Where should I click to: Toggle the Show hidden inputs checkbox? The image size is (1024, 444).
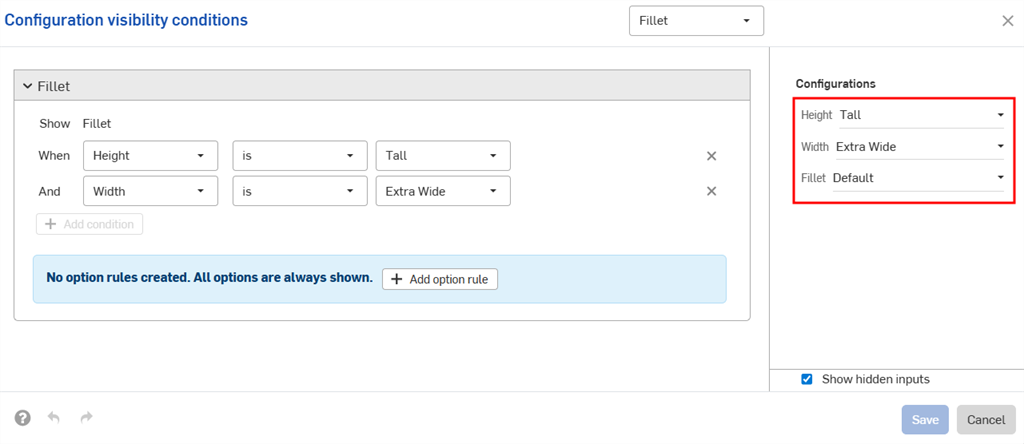[807, 379]
